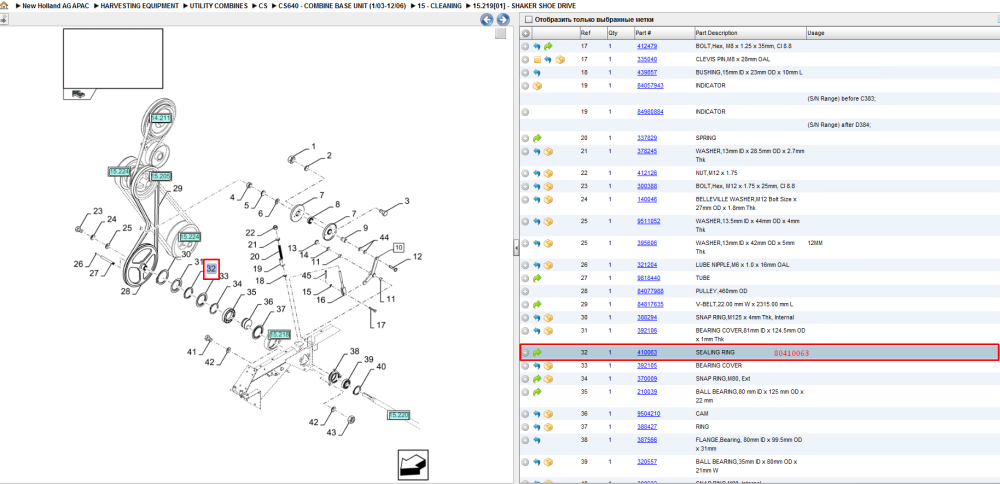The height and width of the screenshot is (484, 1000).
Task: Open HARVESTING EQUIPMENT breadcrumb
Action: pos(140,5)
